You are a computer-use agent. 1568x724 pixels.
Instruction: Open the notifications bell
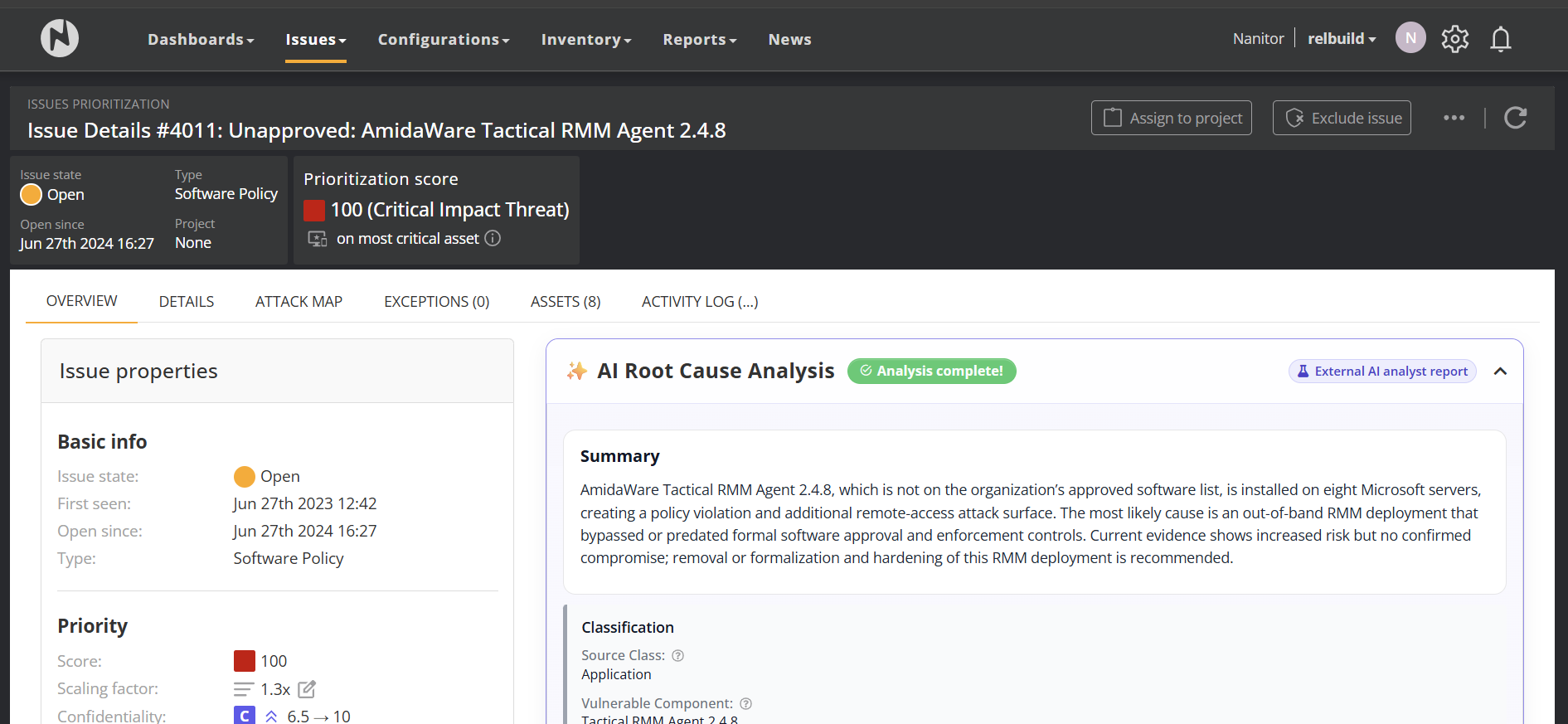1500,39
